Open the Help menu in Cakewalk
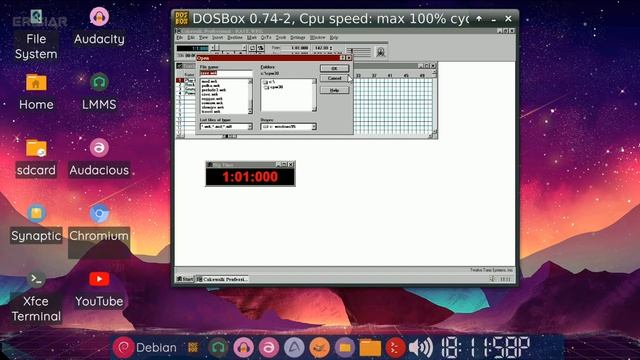Screen dimensions: 640x360 point(334,38)
